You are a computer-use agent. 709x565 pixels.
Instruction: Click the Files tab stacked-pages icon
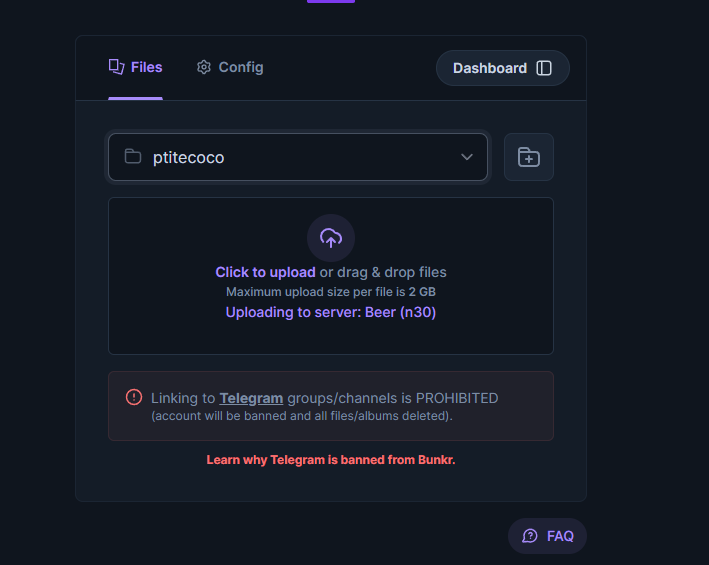pos(116,67)
